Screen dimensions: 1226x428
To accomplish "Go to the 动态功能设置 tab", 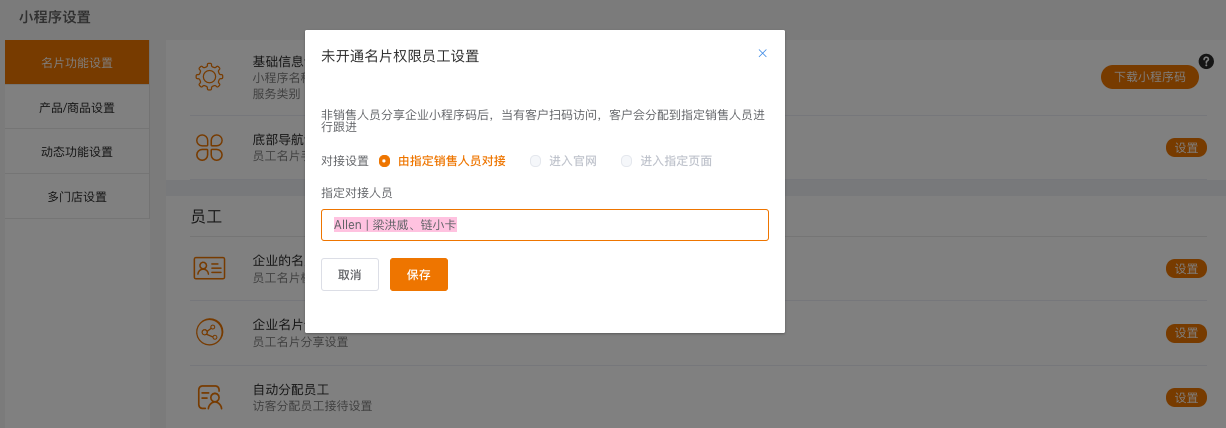I will pyautogui.click(x=77, y=152).
